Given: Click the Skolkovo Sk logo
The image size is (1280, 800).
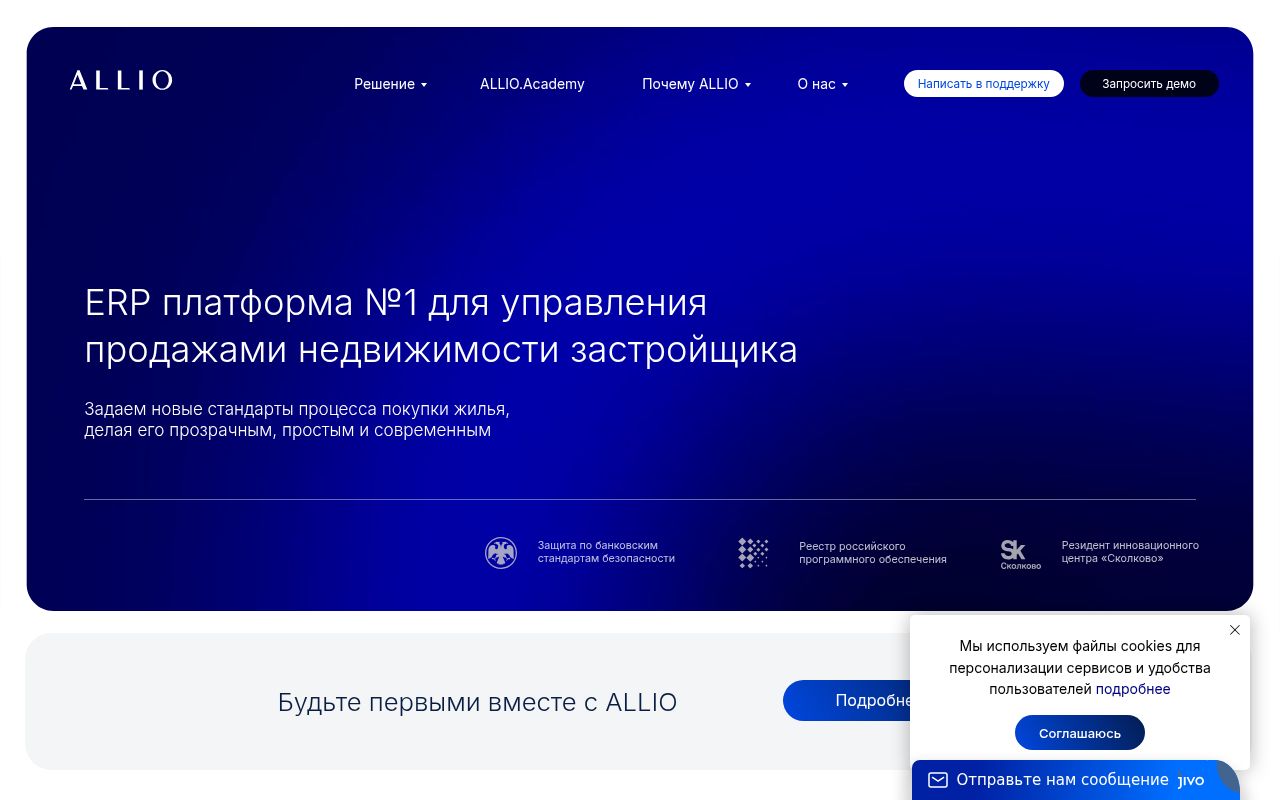Looking at the screenshot, I should coord(1019,553).
